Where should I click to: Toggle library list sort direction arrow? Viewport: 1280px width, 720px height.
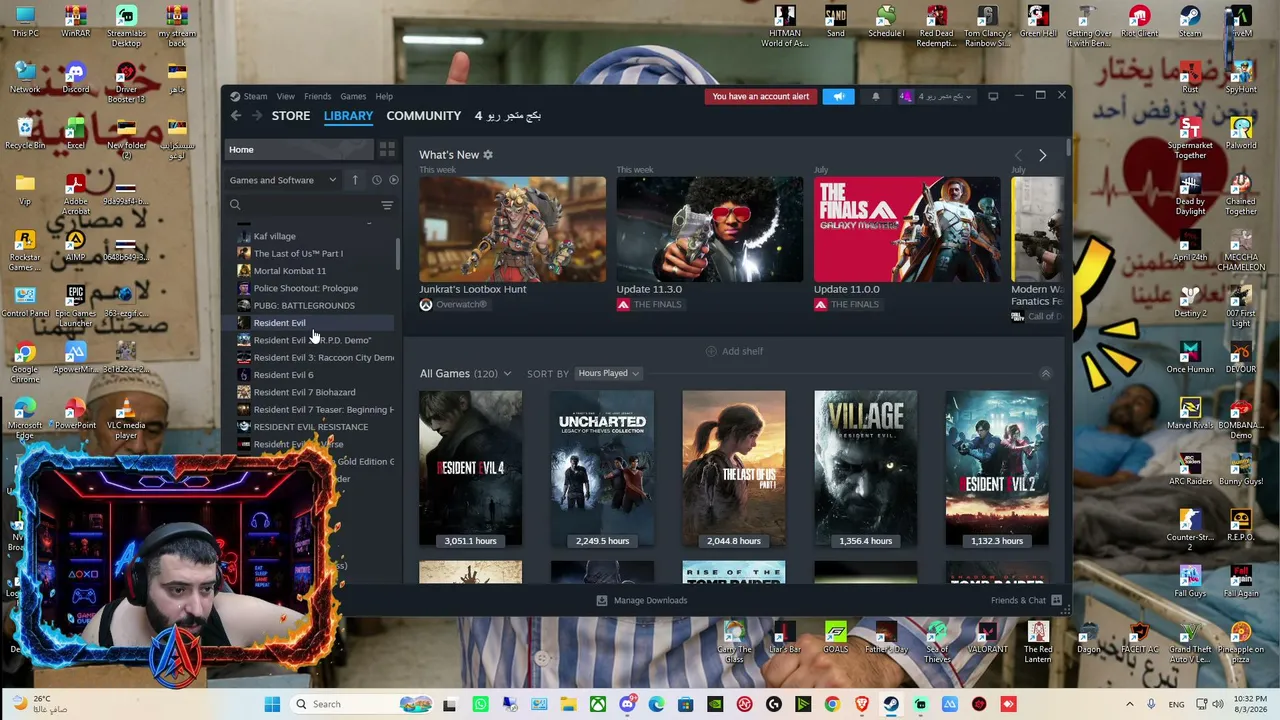[x=355, y=180]
